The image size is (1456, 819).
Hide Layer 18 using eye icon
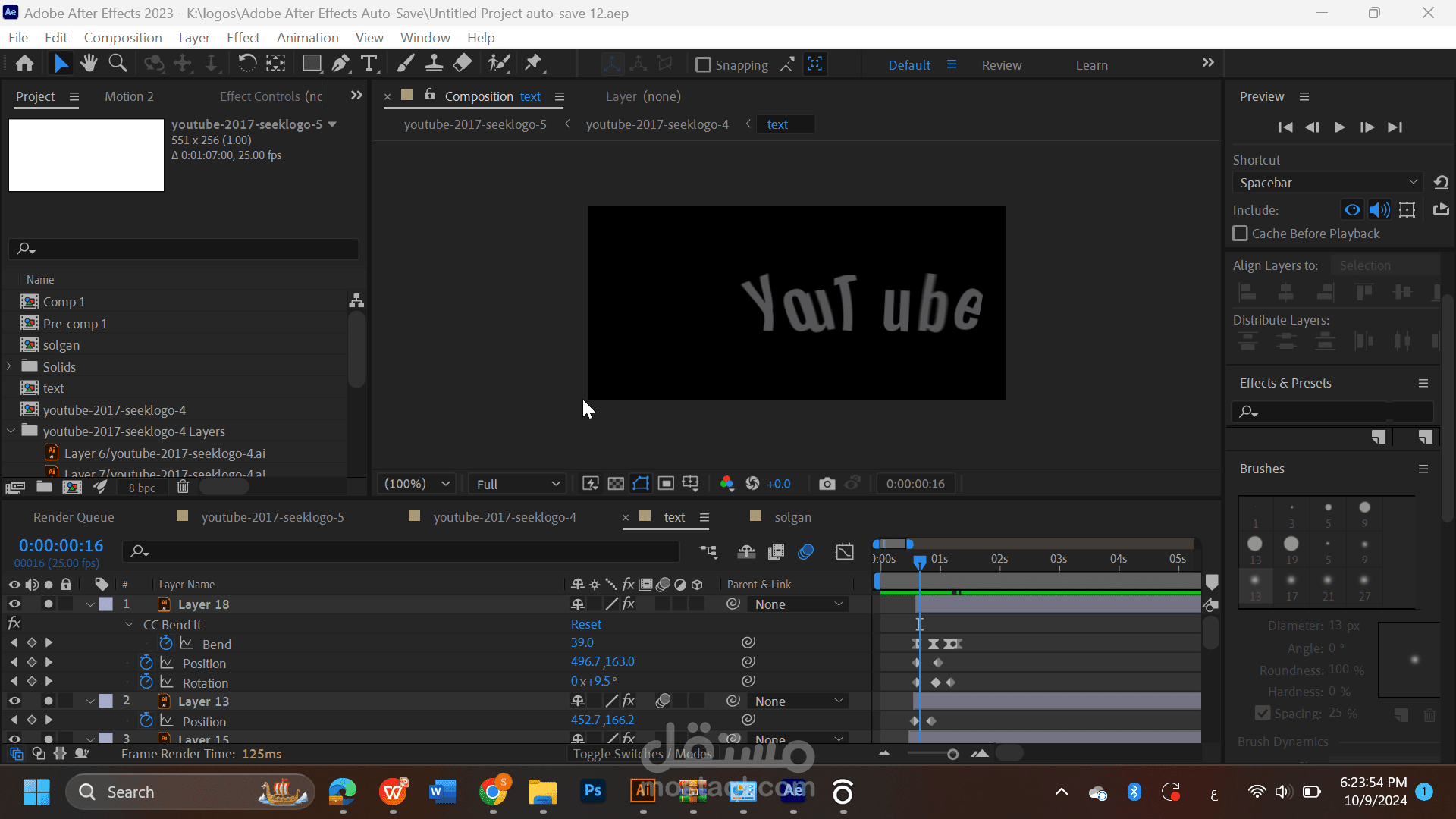coord(14,604)
